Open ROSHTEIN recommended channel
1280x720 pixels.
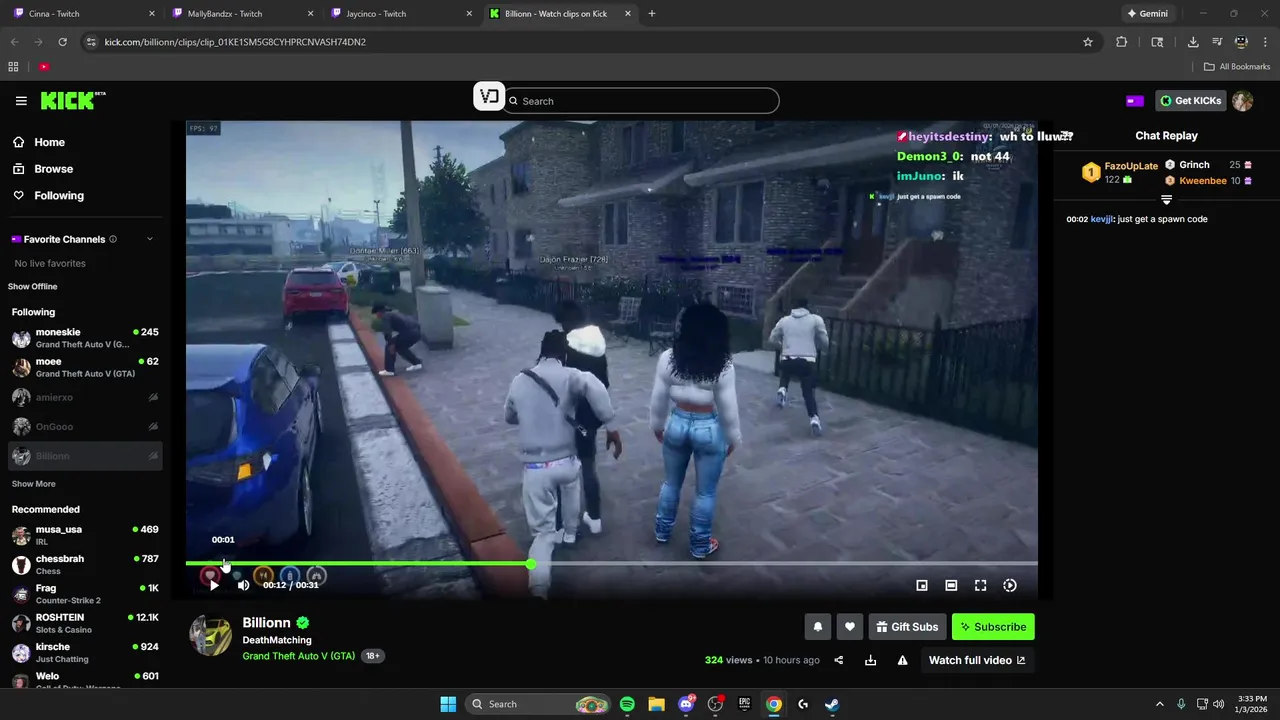pos(85,623)
